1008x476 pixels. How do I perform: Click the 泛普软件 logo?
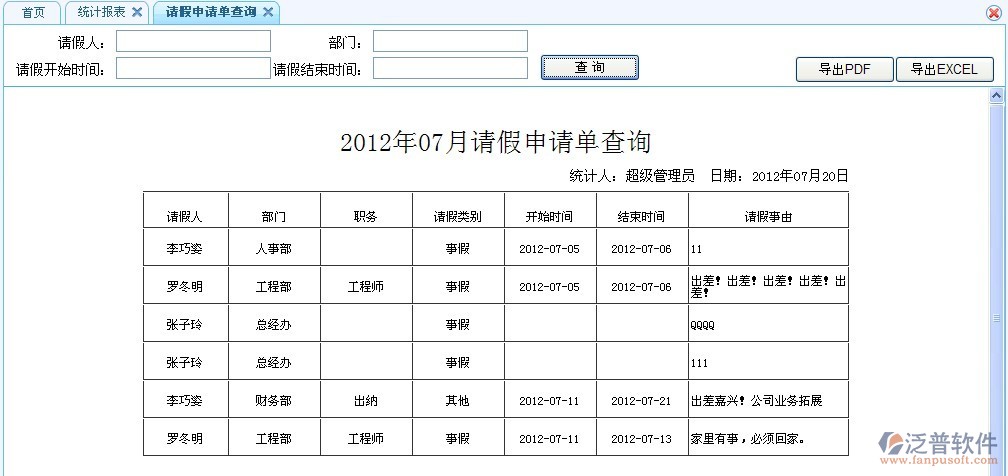pyautogui.click(x=937, y=448)
